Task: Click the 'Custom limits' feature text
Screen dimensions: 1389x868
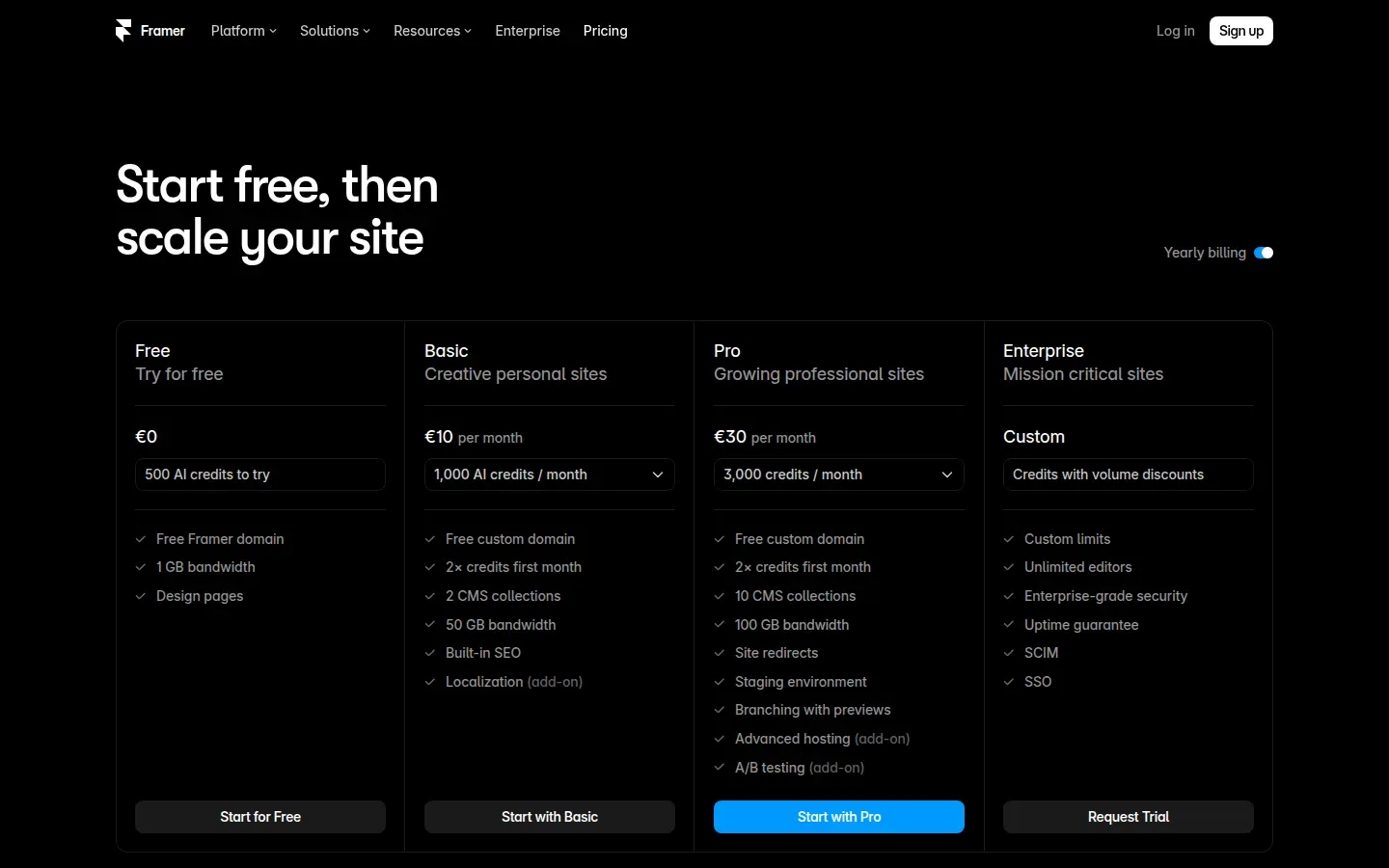Action: tap(1067, 539)
